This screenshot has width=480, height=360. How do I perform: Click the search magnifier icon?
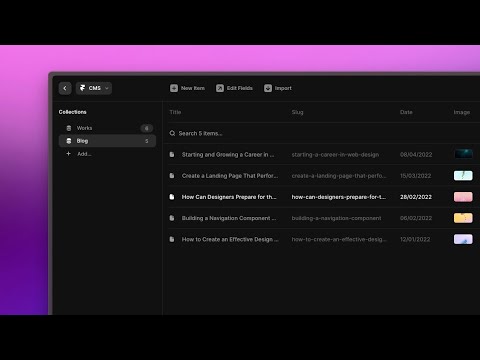click(172, 133)
